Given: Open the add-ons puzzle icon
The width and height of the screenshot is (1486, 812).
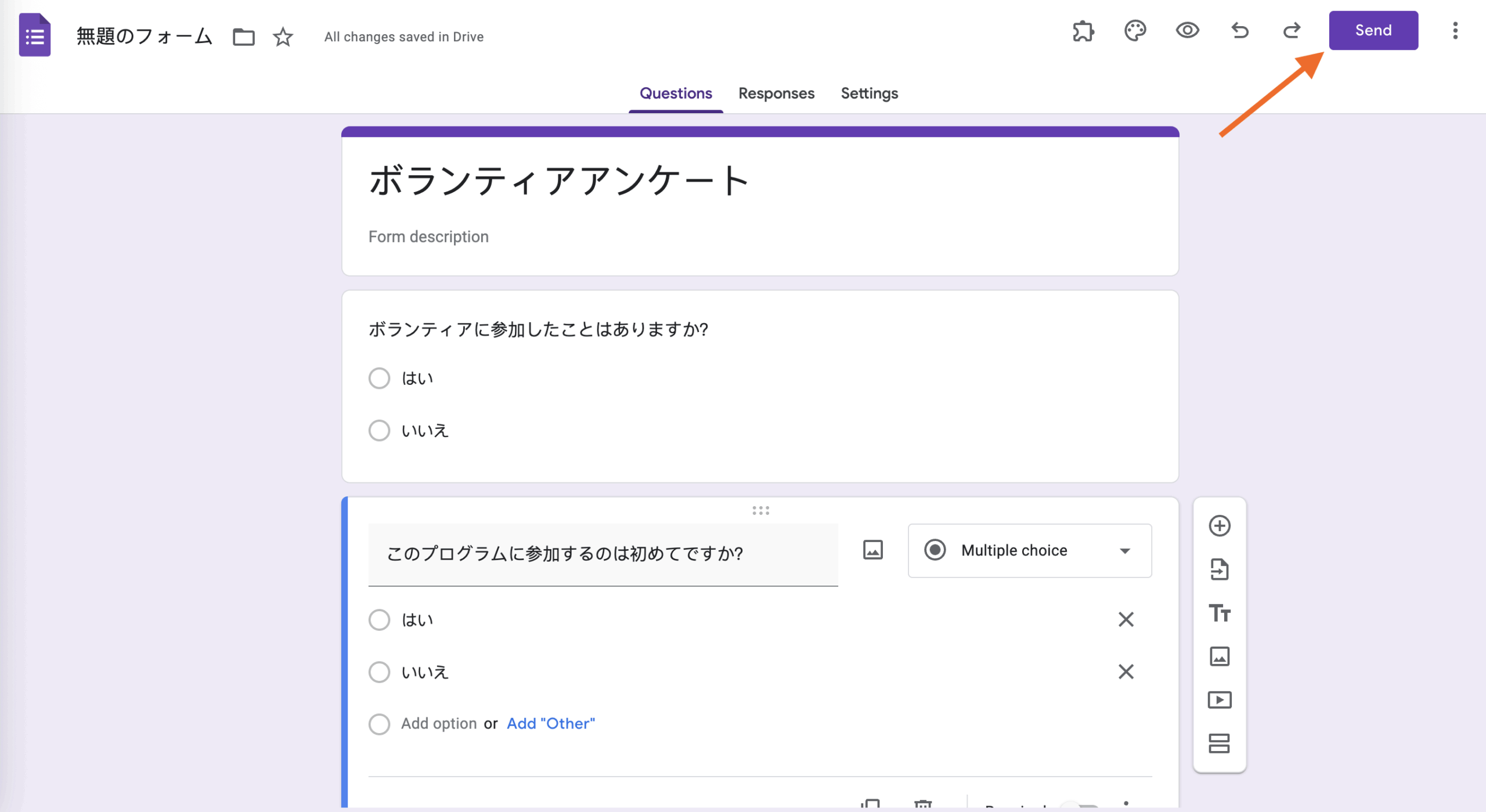Looking at the screenshot, I should click(x=1083, y=31).
